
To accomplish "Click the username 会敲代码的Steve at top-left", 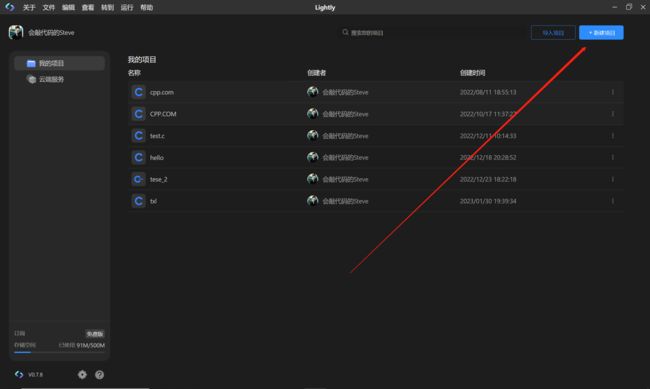I will tap(51, 33).
